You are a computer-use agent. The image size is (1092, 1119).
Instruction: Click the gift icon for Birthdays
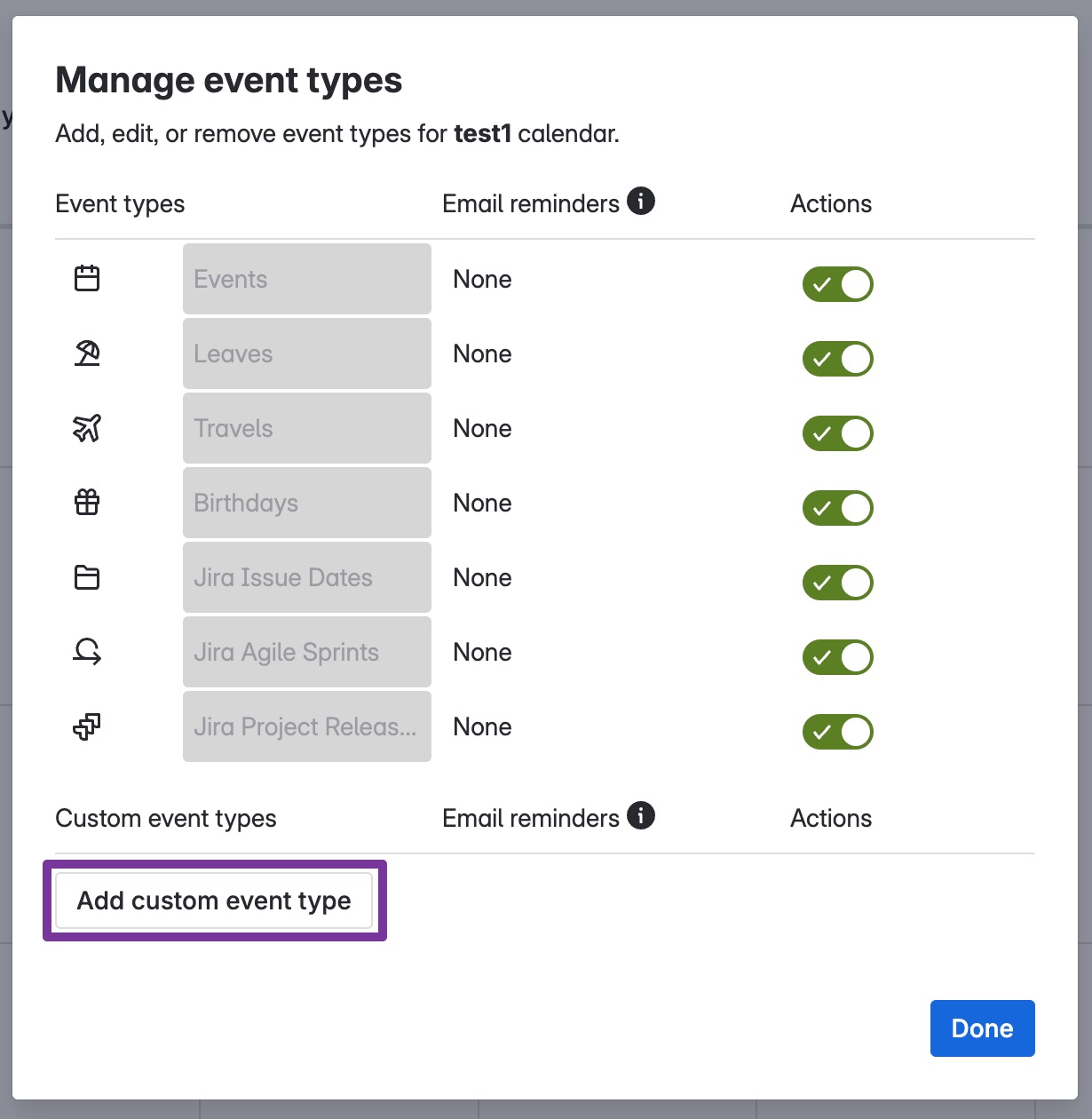87,503
